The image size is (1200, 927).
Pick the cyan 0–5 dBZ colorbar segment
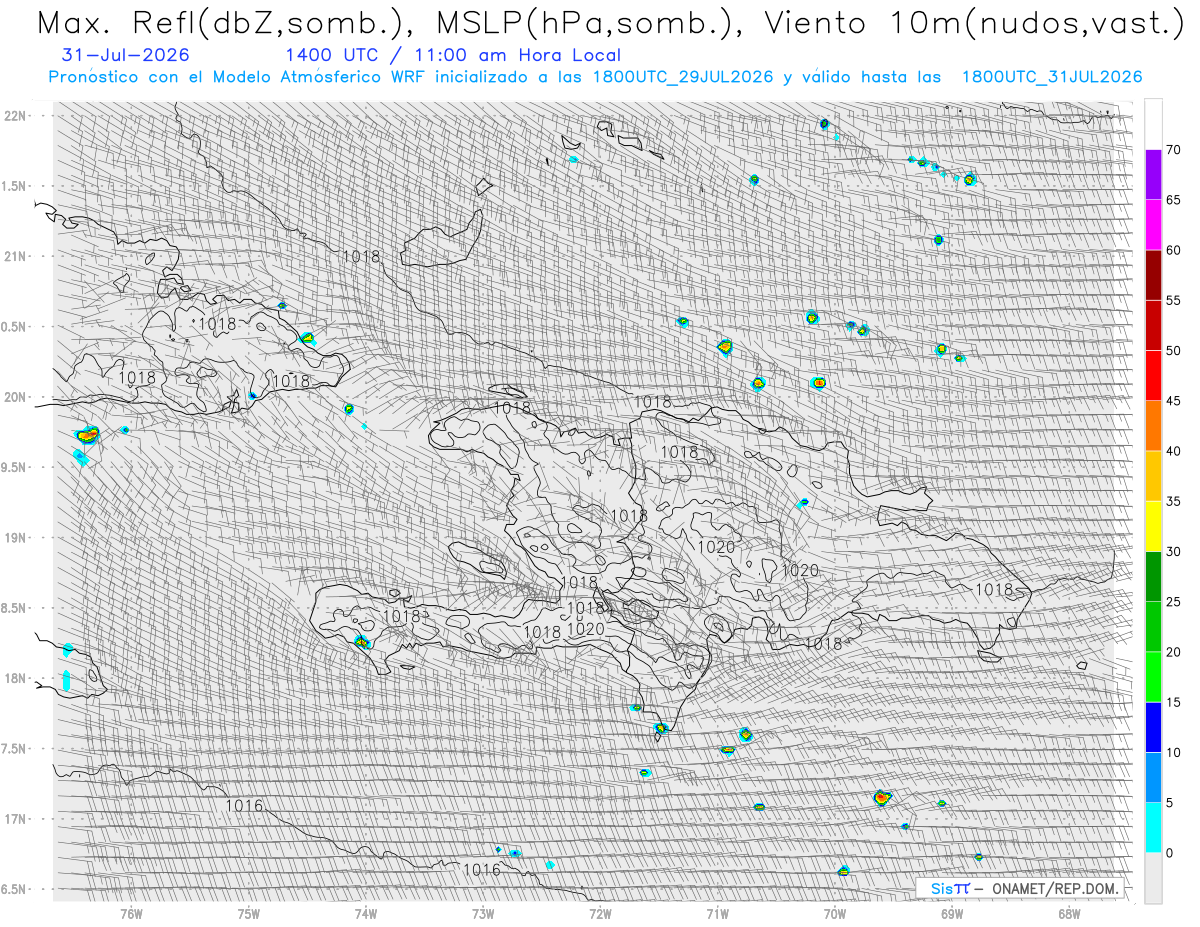1153,827
